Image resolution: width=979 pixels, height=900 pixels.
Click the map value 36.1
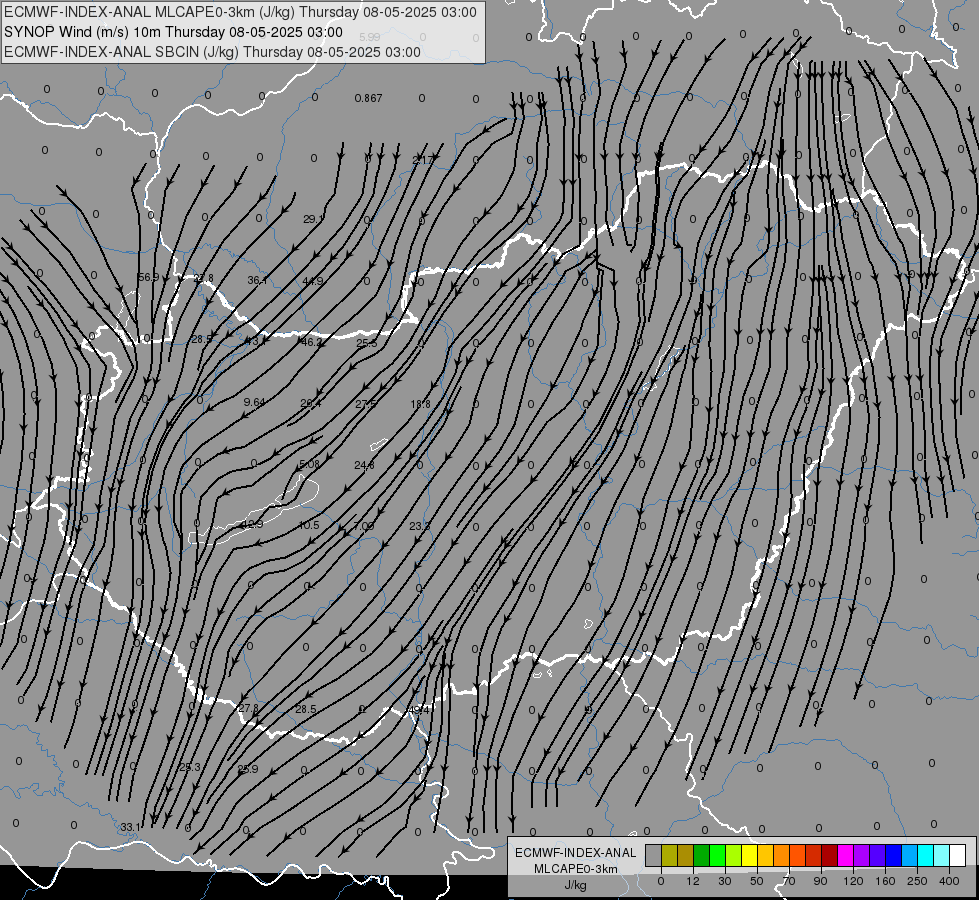click(257, 280)
